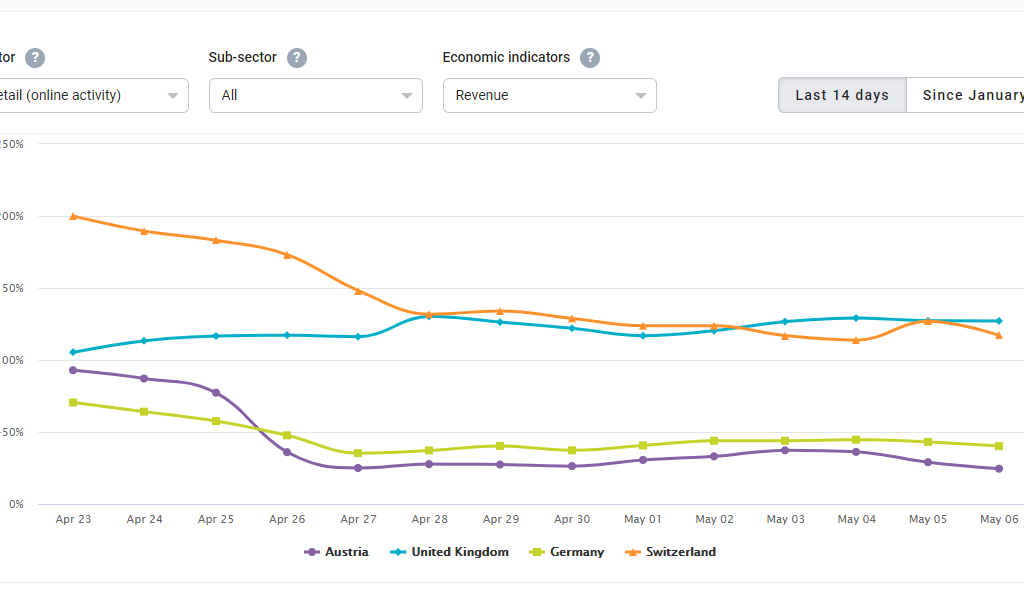The height and width of the screenshot is (593, 1024).
Task: Click the help icon next to Sub-sector
Action: [296, 58]
